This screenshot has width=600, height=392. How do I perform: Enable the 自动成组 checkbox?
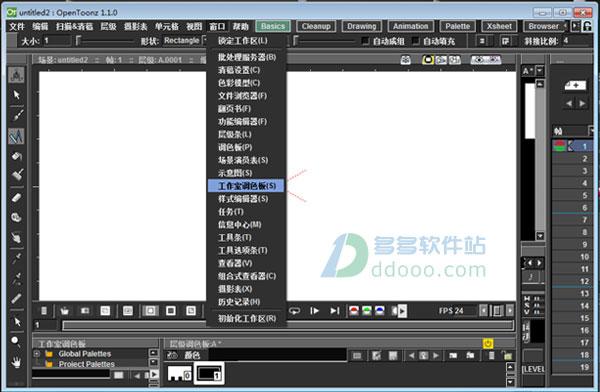point(366,41)
